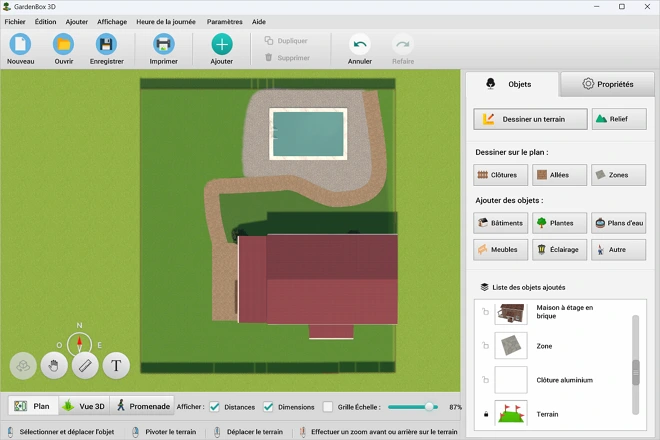Open the Paramètres menu
Screen dimensions: 660x440
point(224,21)
